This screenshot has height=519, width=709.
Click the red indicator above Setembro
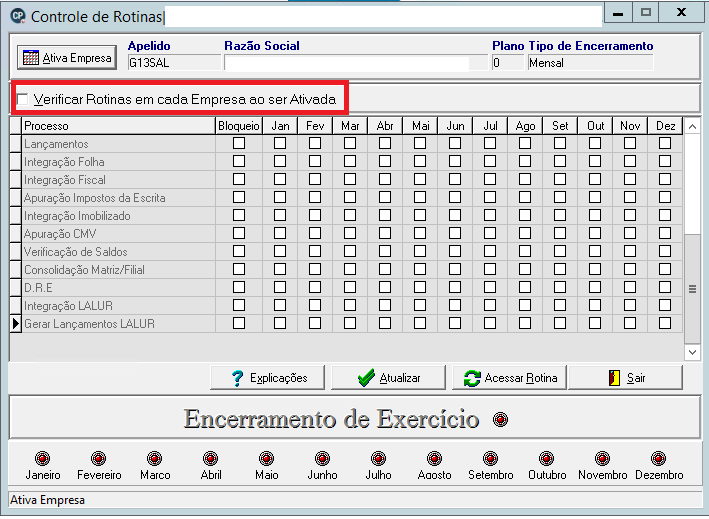pyautogui.click(x=491, y=458)
